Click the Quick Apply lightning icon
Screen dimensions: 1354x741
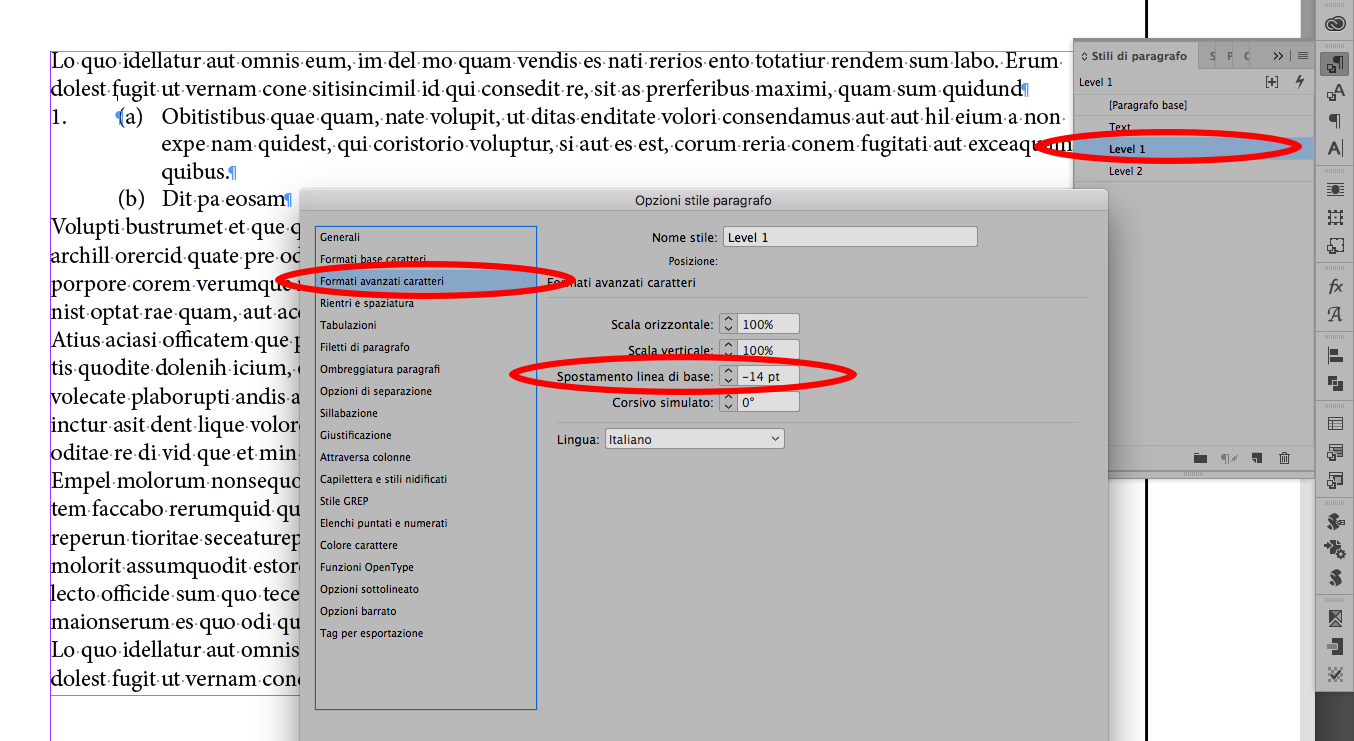[x=1299, y=82]
